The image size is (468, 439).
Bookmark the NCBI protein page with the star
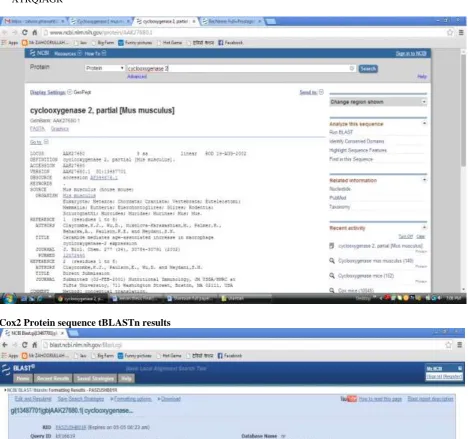(450, 32)
